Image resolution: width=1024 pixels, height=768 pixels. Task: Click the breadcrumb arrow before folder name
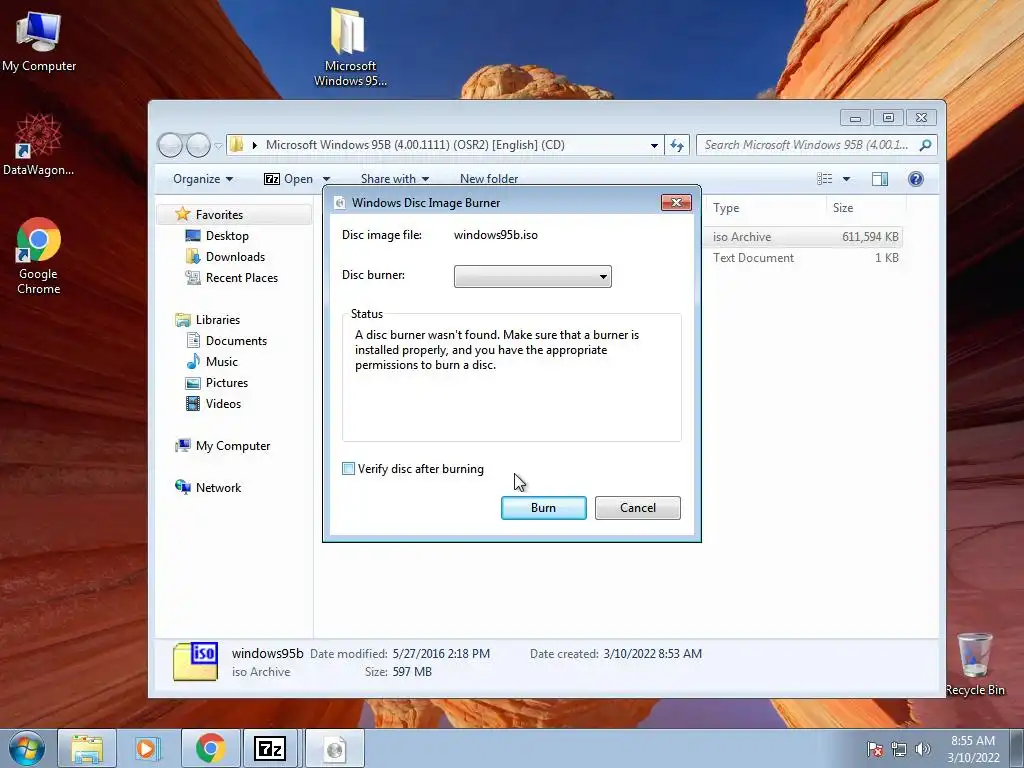click(255, 145)
